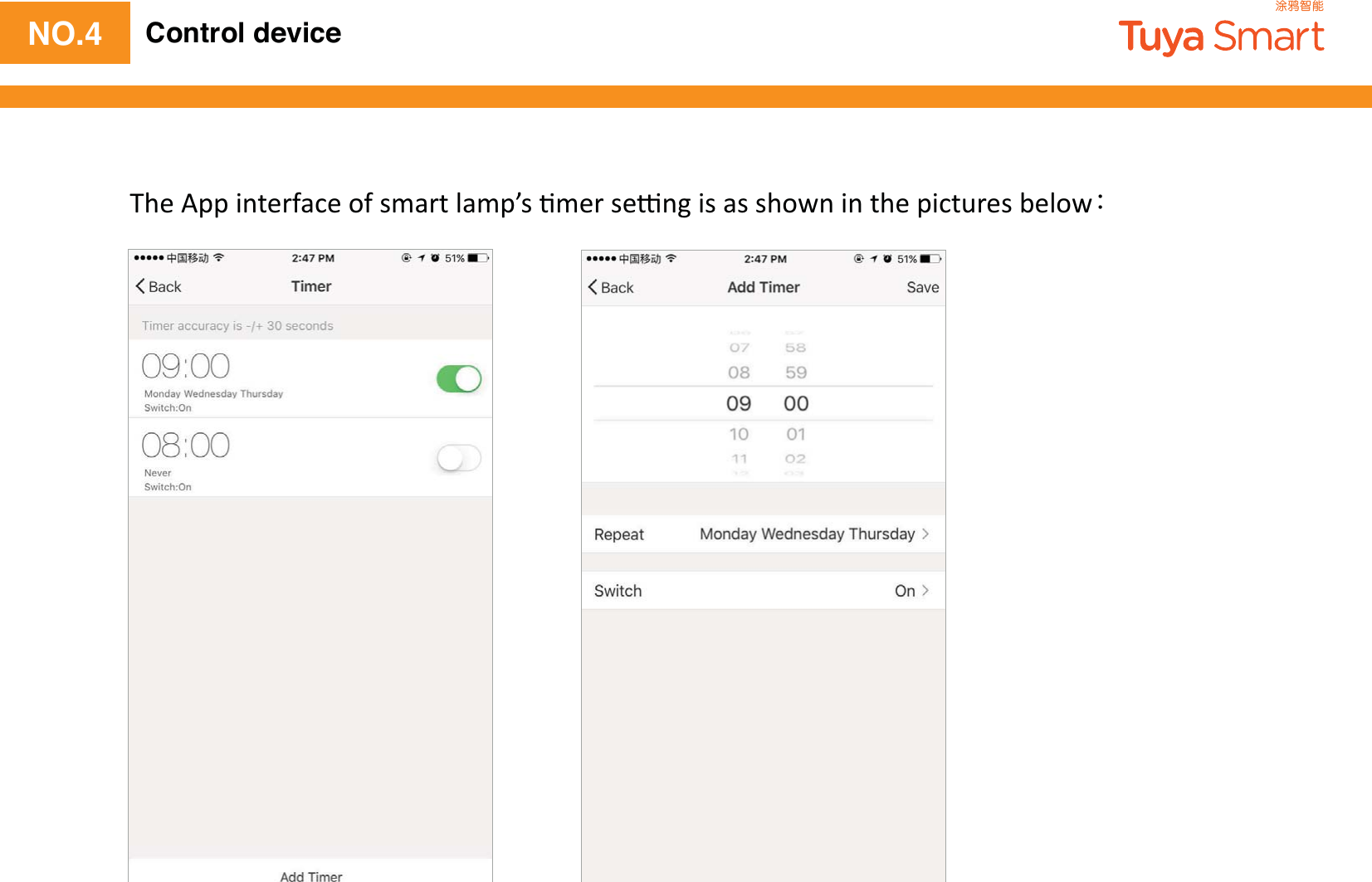Select hour 07 in time picker
1372x882 pixels.
[740, 348]
